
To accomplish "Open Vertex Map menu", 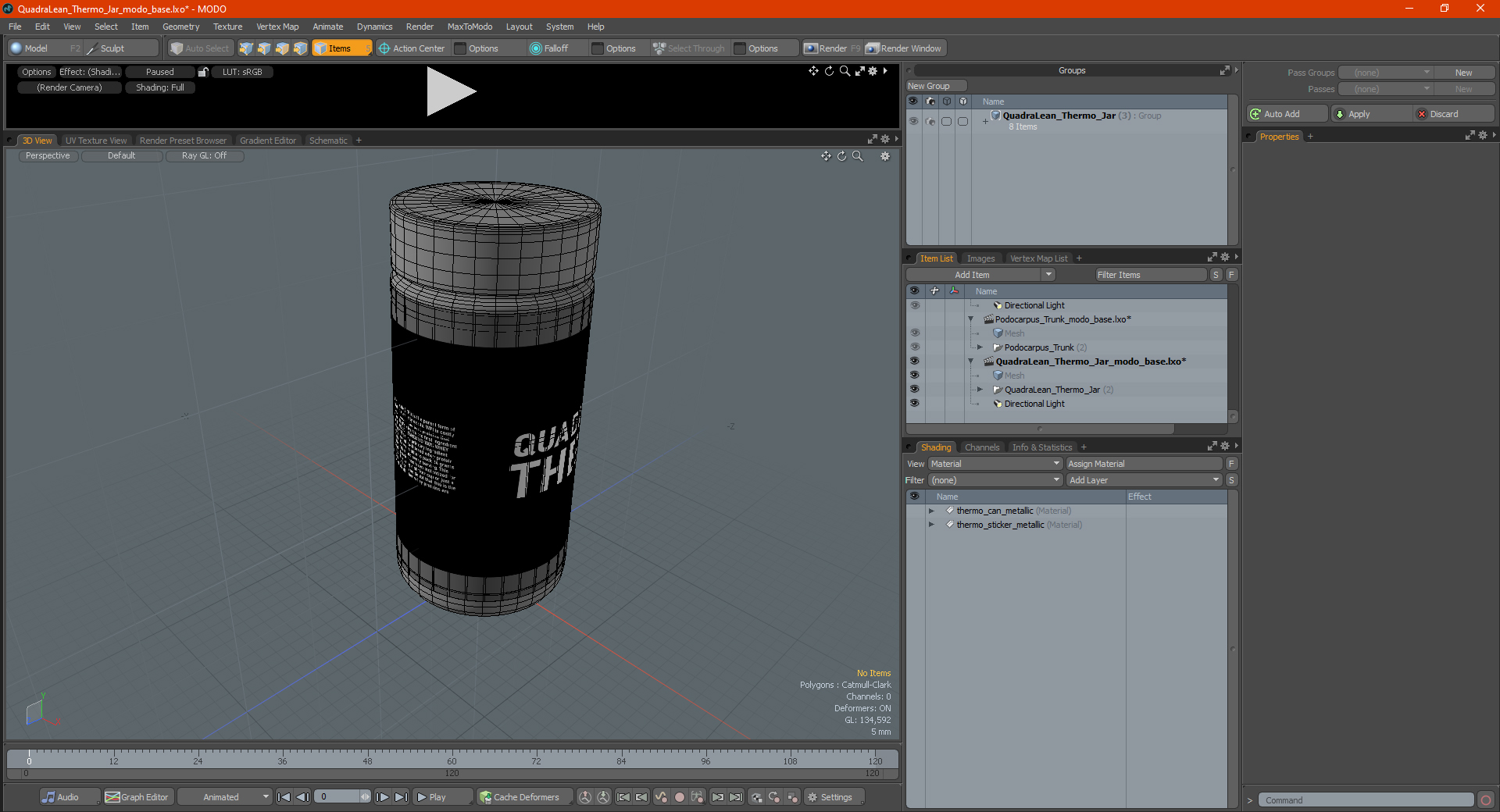I will point(277,27).
